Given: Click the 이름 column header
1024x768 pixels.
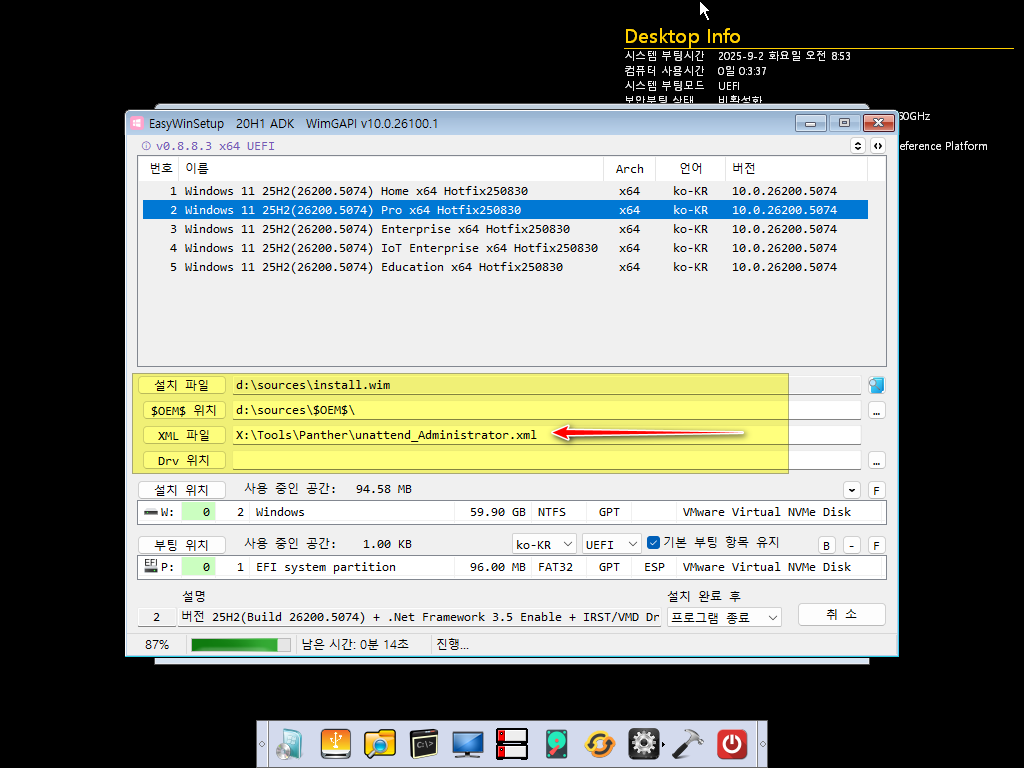Looking at the screenshot, I should pos(391,168).
